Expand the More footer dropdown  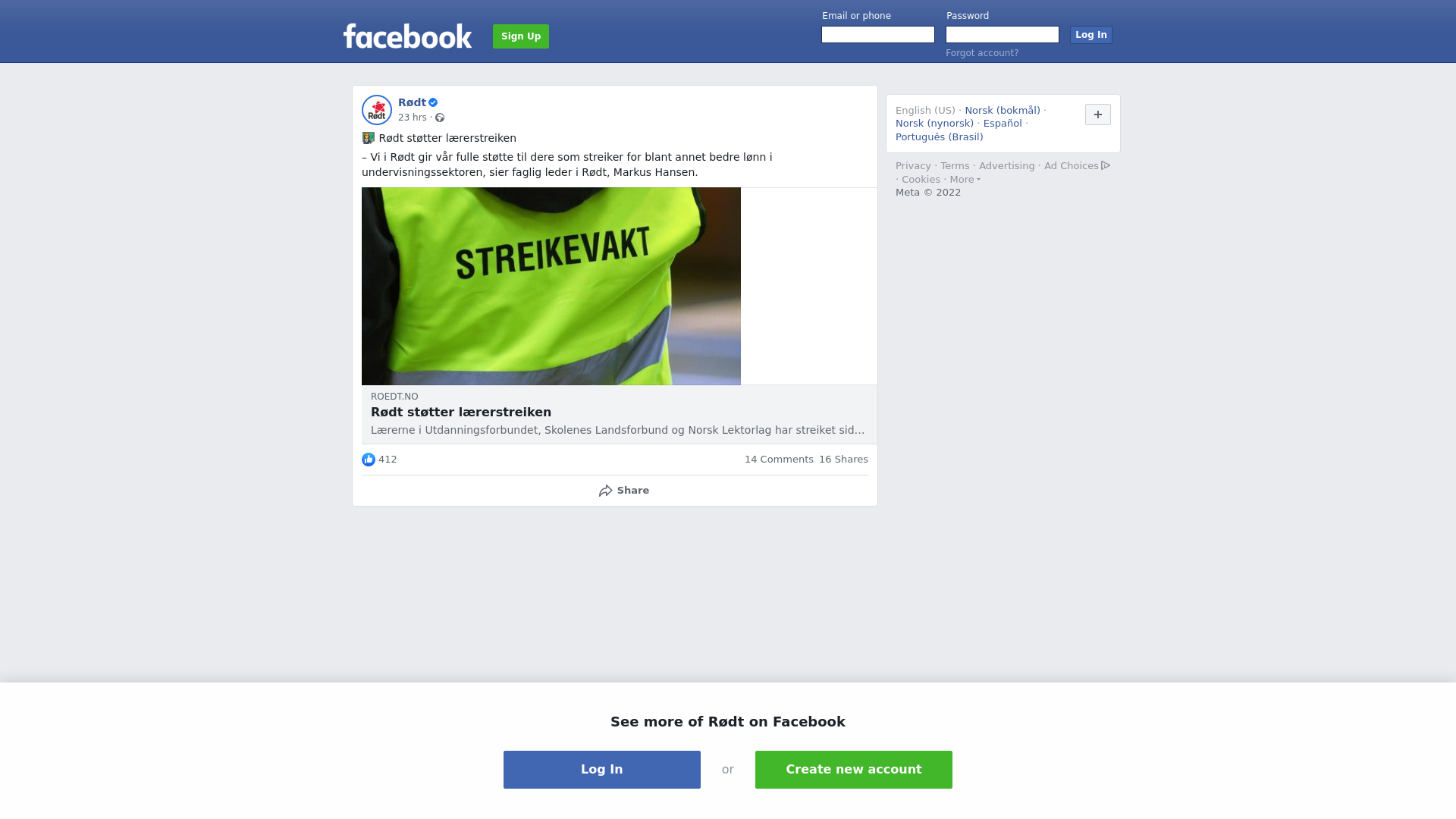(x=965, y=180)
